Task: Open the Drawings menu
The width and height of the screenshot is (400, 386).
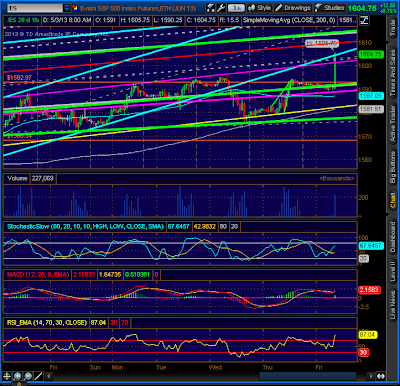Action: 293,8
